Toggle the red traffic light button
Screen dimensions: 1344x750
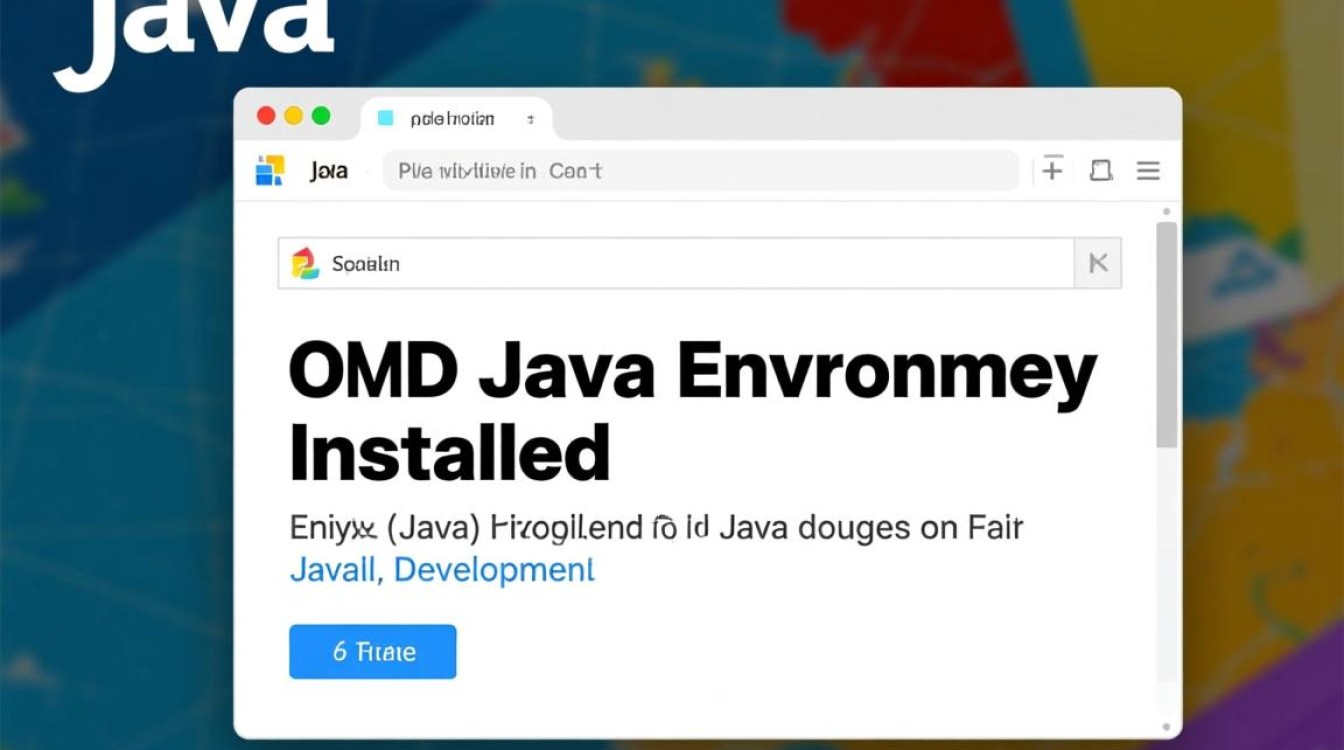[266, 115]
